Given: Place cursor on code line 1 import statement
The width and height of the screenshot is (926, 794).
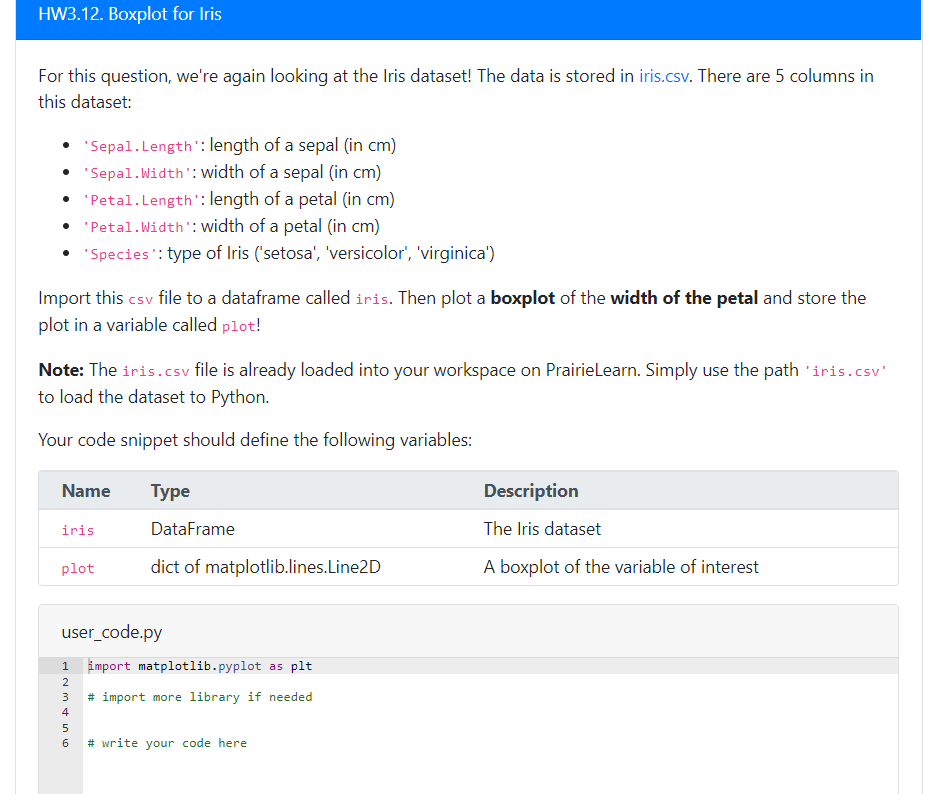Looking at the screenshot, I should [x=200, y=666].
